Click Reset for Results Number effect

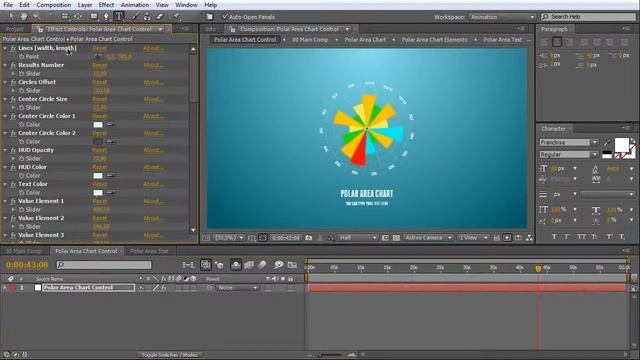click(100, 65)
